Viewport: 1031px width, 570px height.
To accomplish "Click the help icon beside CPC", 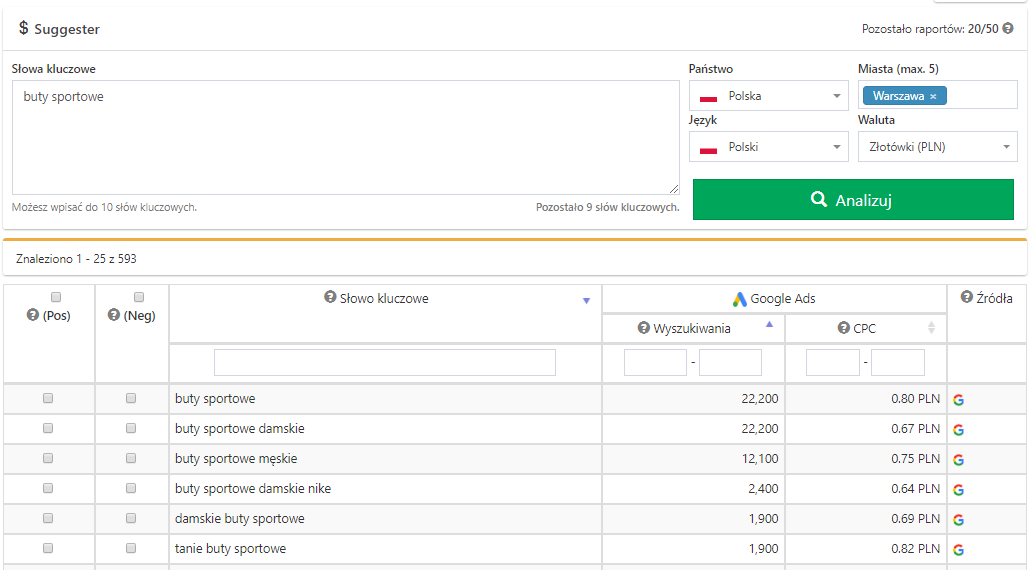I will pyautogui.click(x=843, y=328).
